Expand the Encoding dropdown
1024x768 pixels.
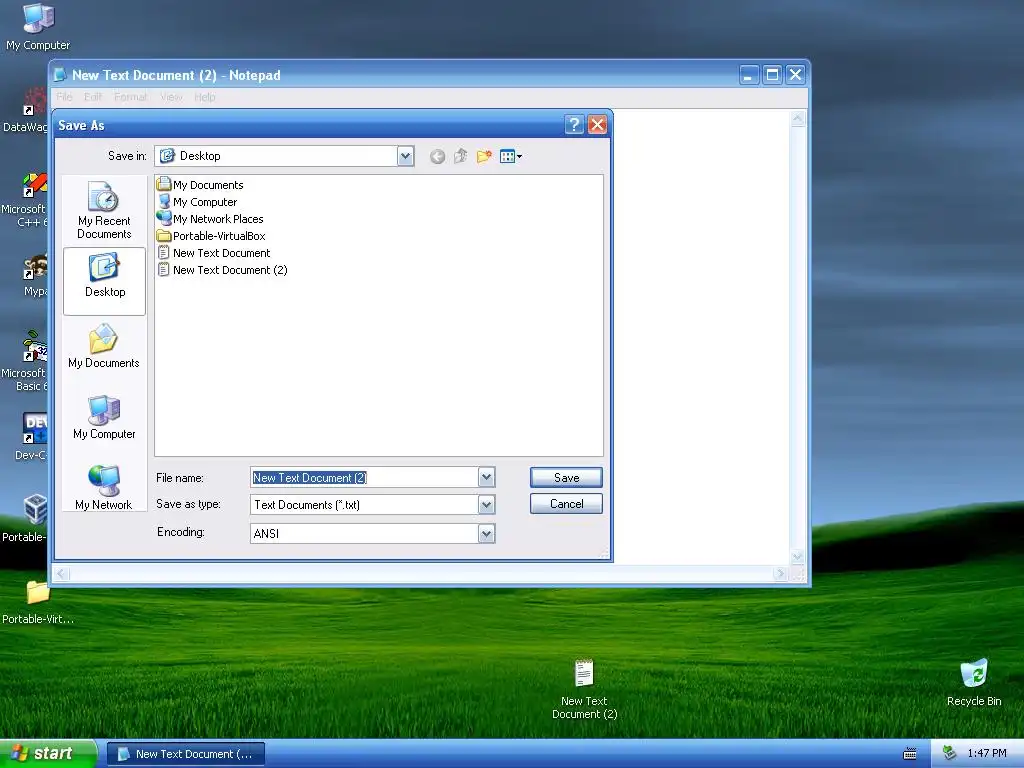pyautogui.click(x=486, y=534)
